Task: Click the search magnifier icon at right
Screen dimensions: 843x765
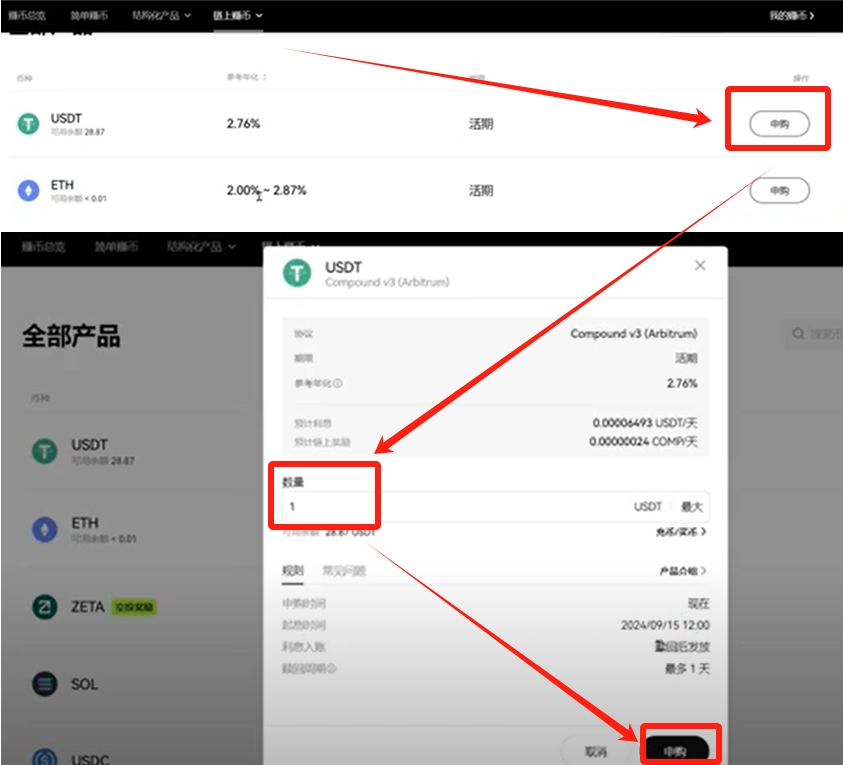Action: [x=798, y=334]
